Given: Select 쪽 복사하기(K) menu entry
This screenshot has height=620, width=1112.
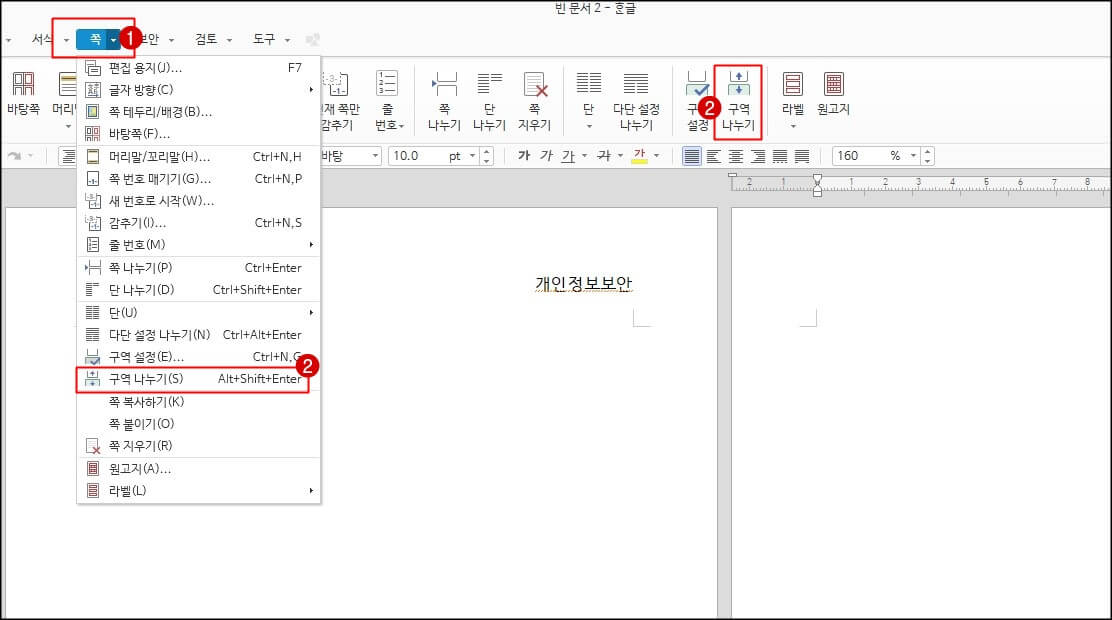Looking at the screenshot, I should tap(199, 402).
